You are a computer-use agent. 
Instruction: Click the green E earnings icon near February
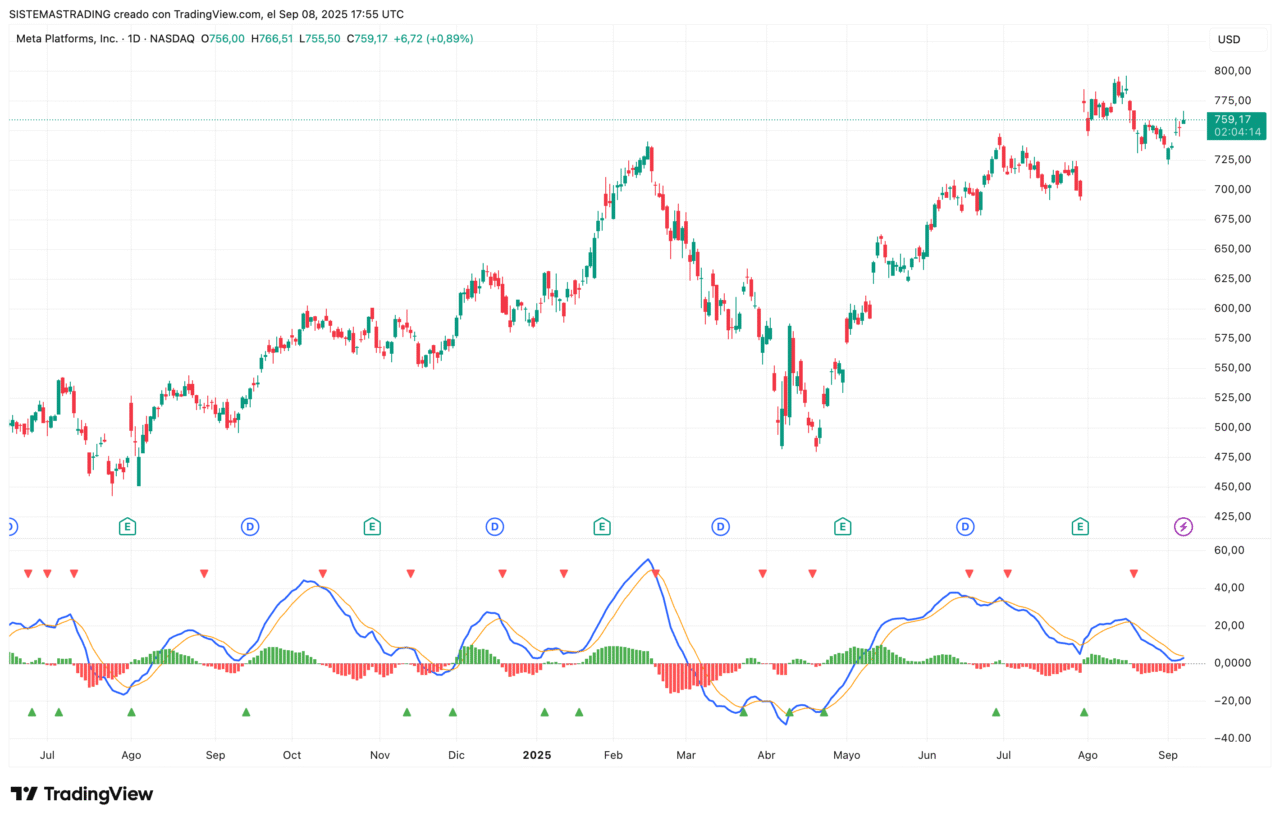[603, 525]
